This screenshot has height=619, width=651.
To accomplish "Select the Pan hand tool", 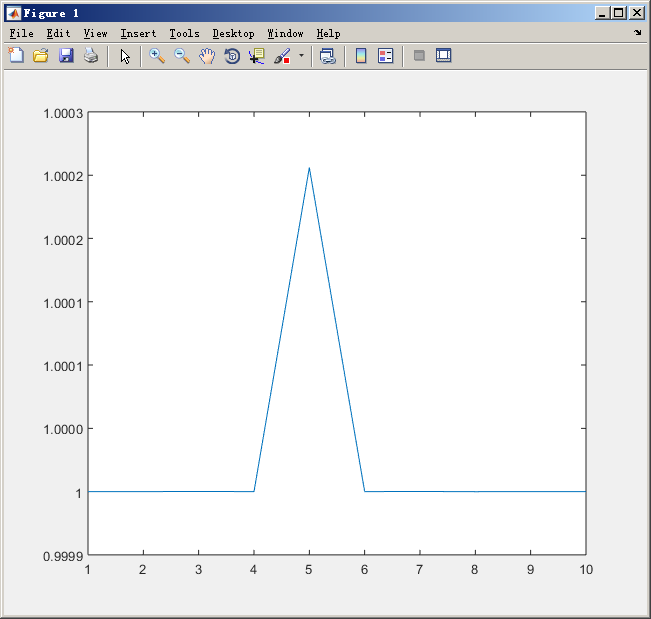I will [x=207, y=56].
